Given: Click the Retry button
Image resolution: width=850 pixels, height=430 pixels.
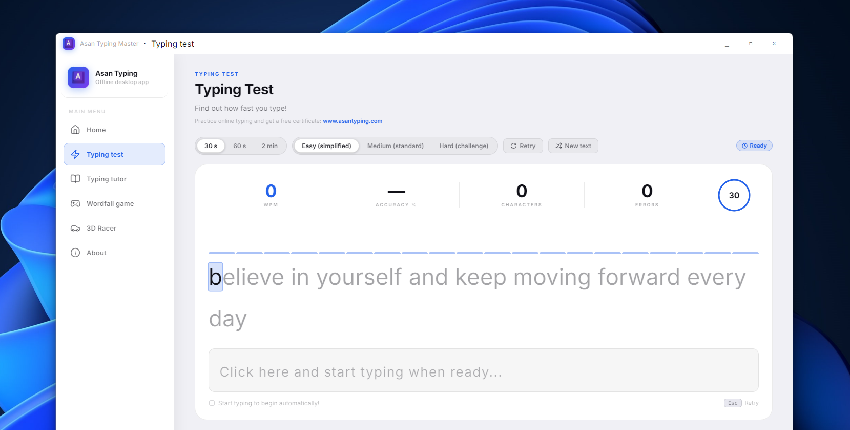Looking at the screenshot, I should tap(523, 146).
